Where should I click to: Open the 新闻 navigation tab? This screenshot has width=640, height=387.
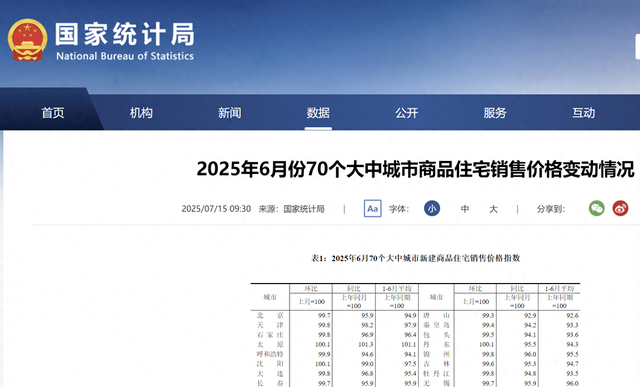[x=229, y=113]
